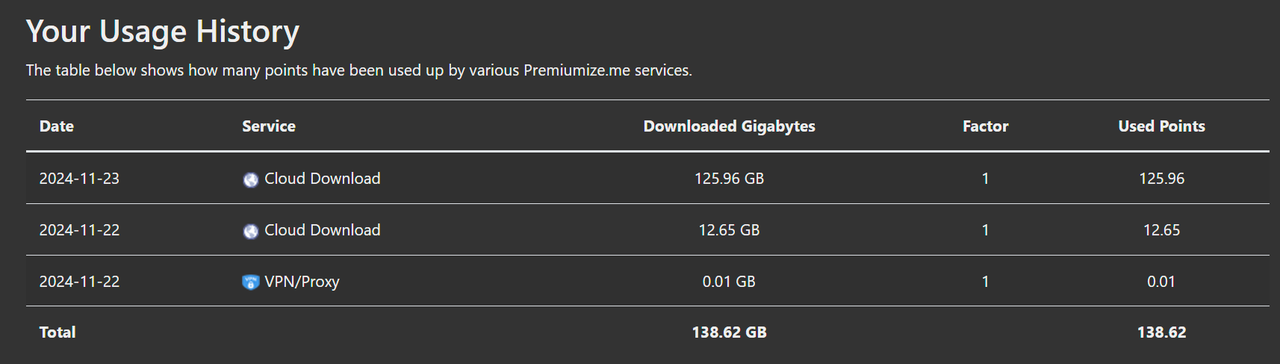Click the 0.01 GB downloaded value
Image resolution: width=1280 pixels, height=364 pixels.
729,282
